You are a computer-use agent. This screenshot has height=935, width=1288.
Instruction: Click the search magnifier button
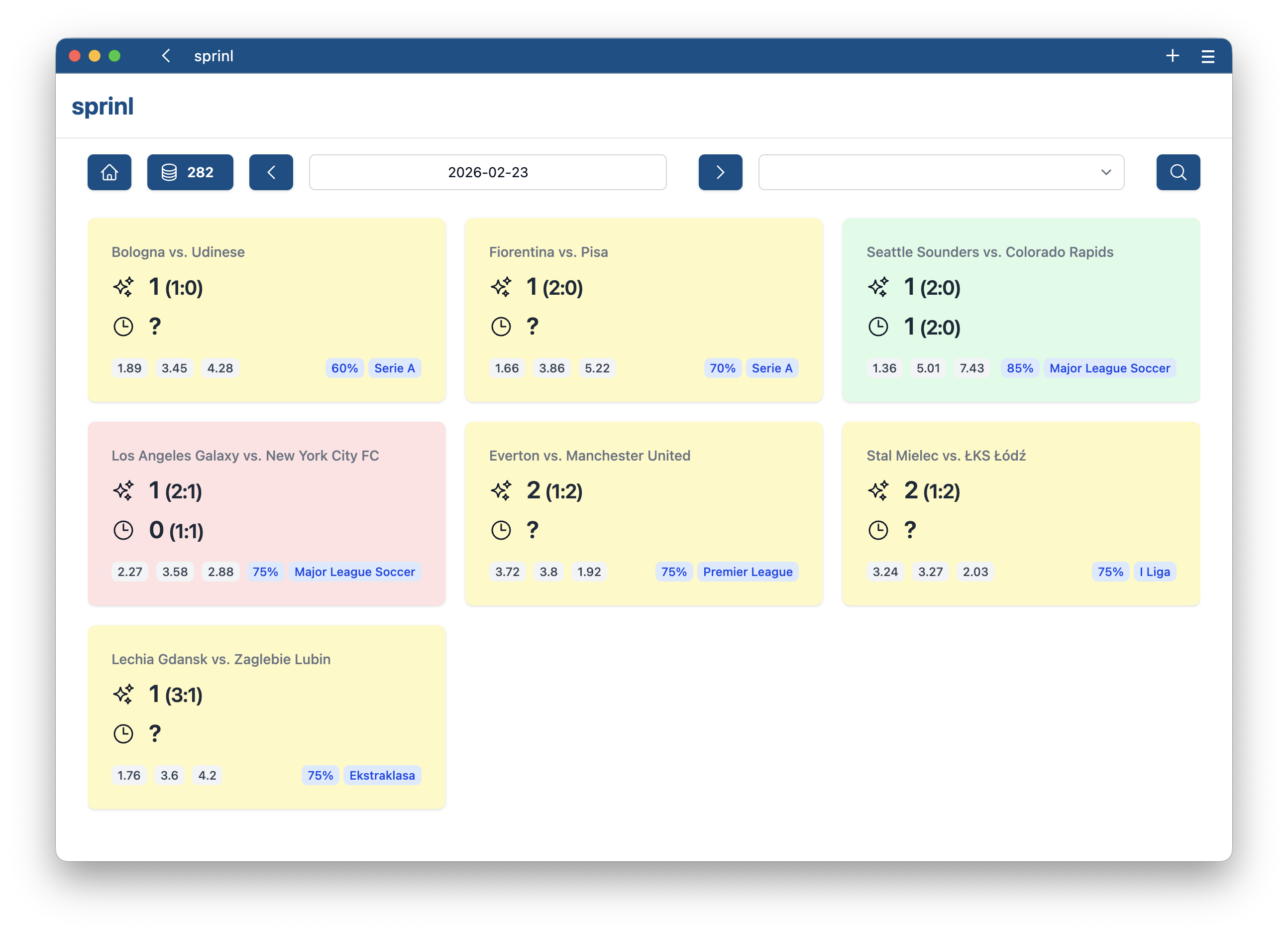1177,172
